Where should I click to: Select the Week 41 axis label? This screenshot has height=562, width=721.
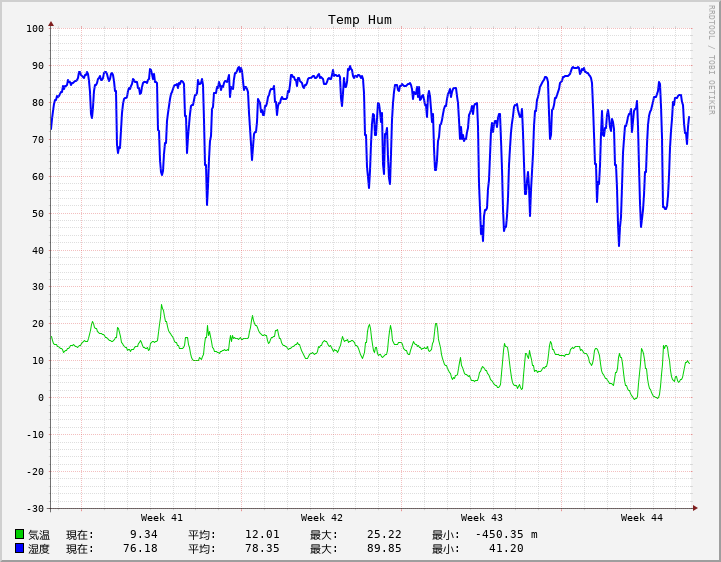pyautogui.click(x=162, y=518)
